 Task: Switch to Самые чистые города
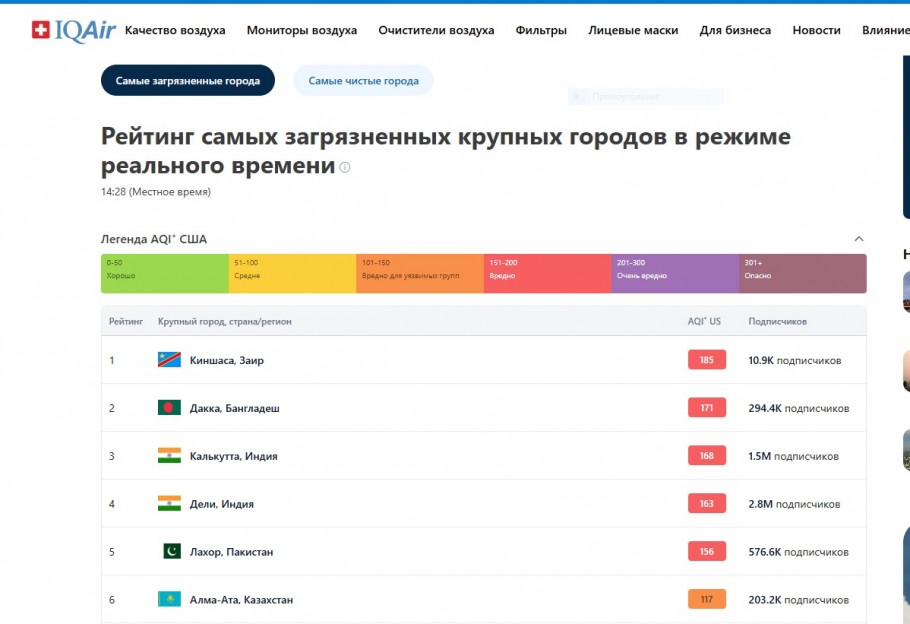click(363, 81)
